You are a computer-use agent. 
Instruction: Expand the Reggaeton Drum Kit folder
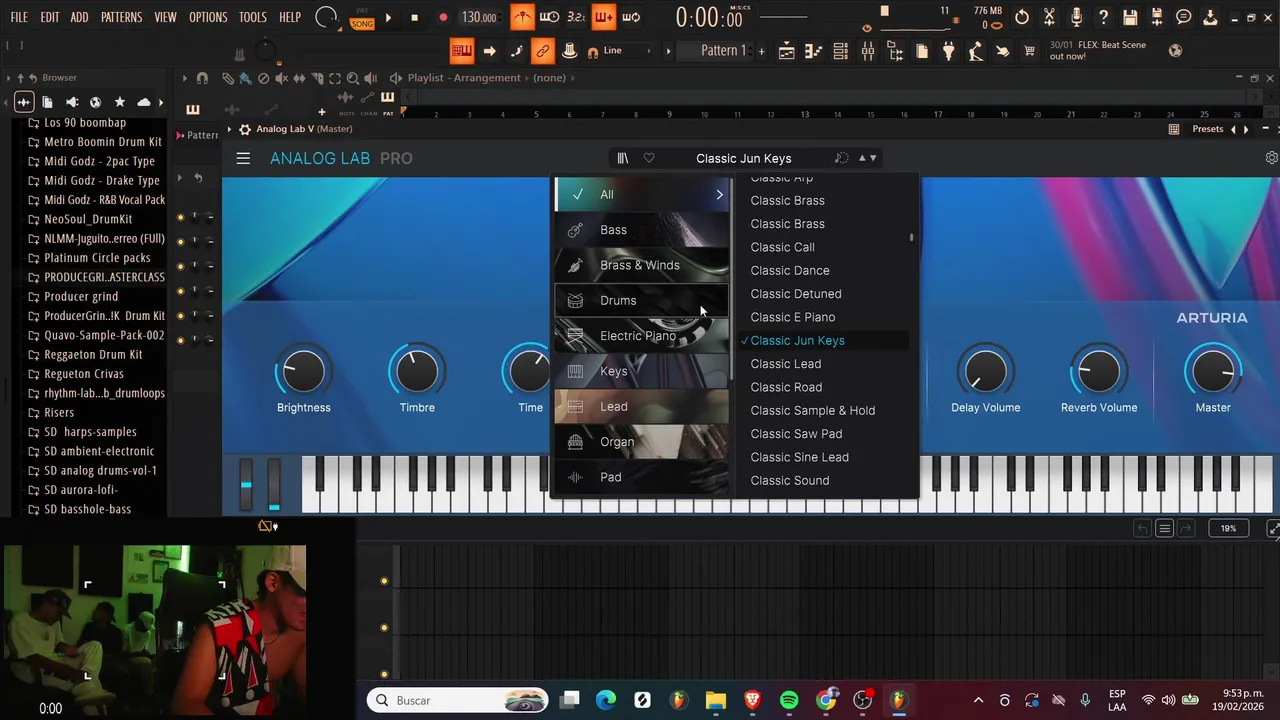[93, 354]
